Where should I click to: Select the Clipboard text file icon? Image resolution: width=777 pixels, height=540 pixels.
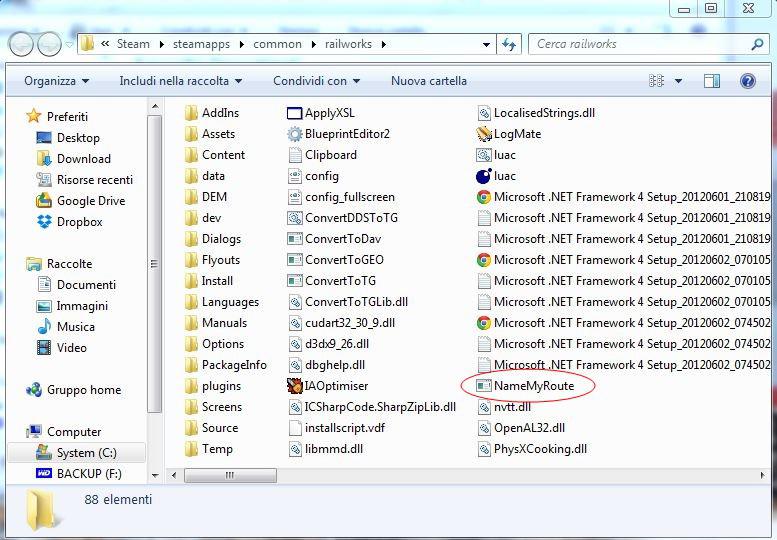tap(294, 155)
